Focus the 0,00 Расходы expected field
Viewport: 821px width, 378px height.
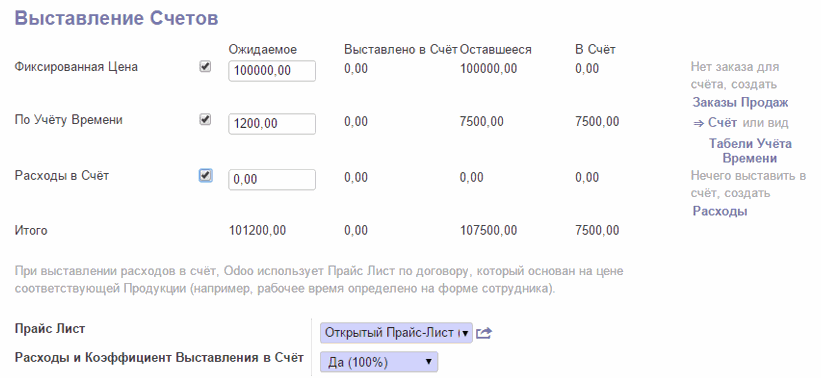(272, 180)
